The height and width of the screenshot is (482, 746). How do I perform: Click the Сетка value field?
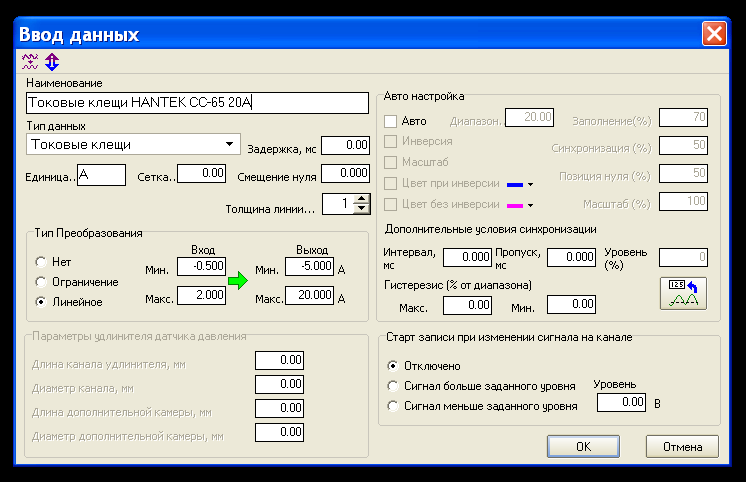pos(201,173)
